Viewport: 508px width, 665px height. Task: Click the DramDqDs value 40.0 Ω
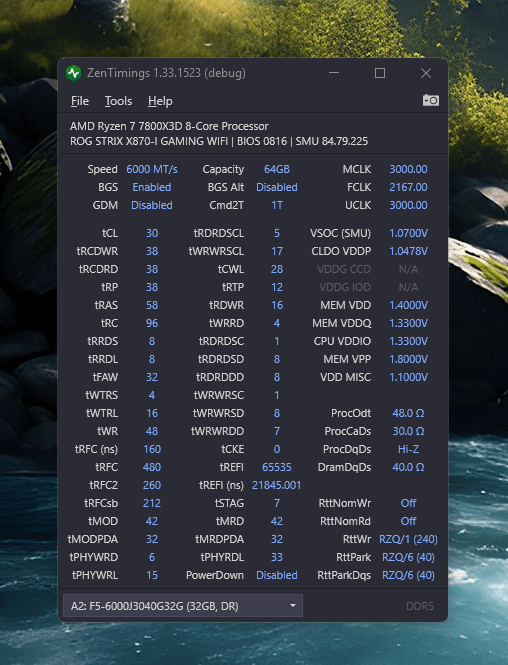coord(408,467)
